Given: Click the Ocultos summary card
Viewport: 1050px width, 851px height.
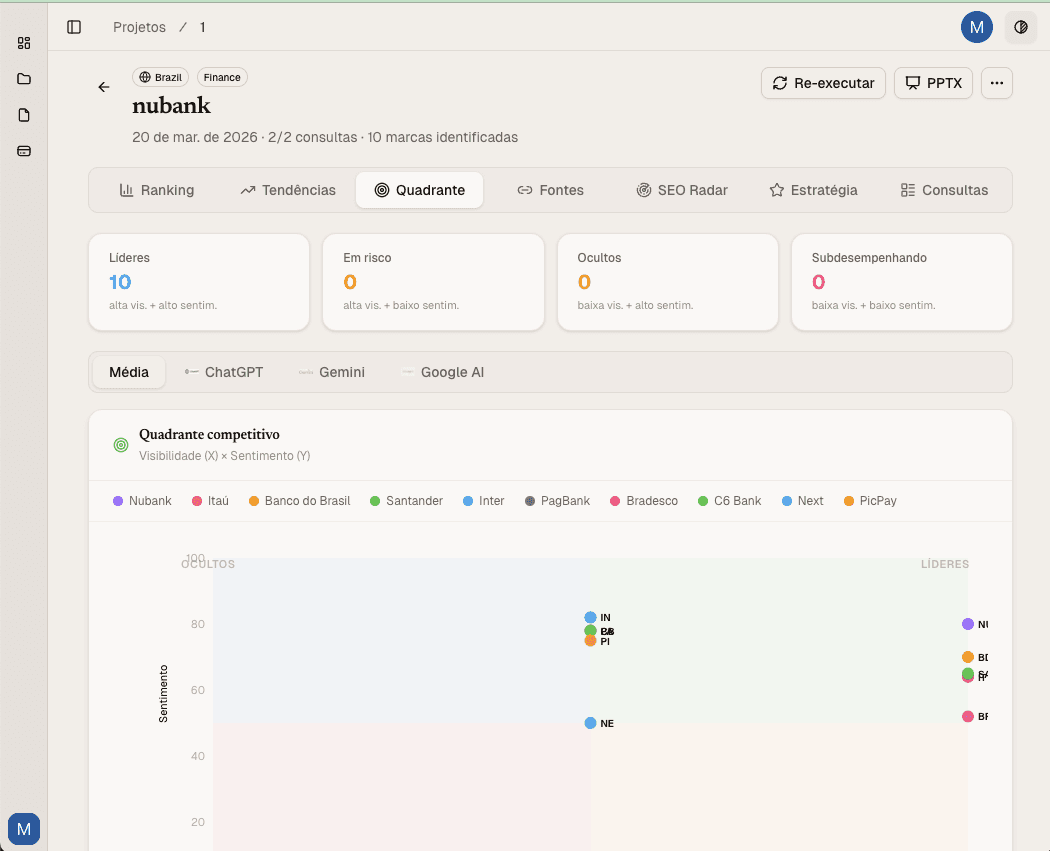Looking at the screenshot, I should pos(668,282).
